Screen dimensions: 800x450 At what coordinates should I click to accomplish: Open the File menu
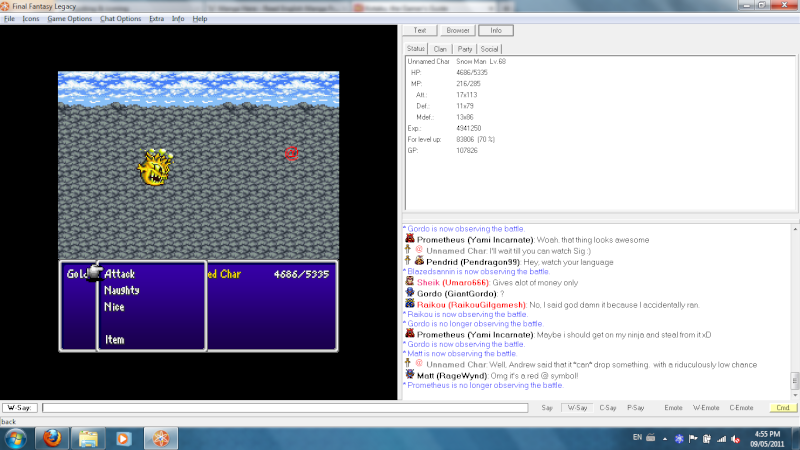[x=9, y=19]
